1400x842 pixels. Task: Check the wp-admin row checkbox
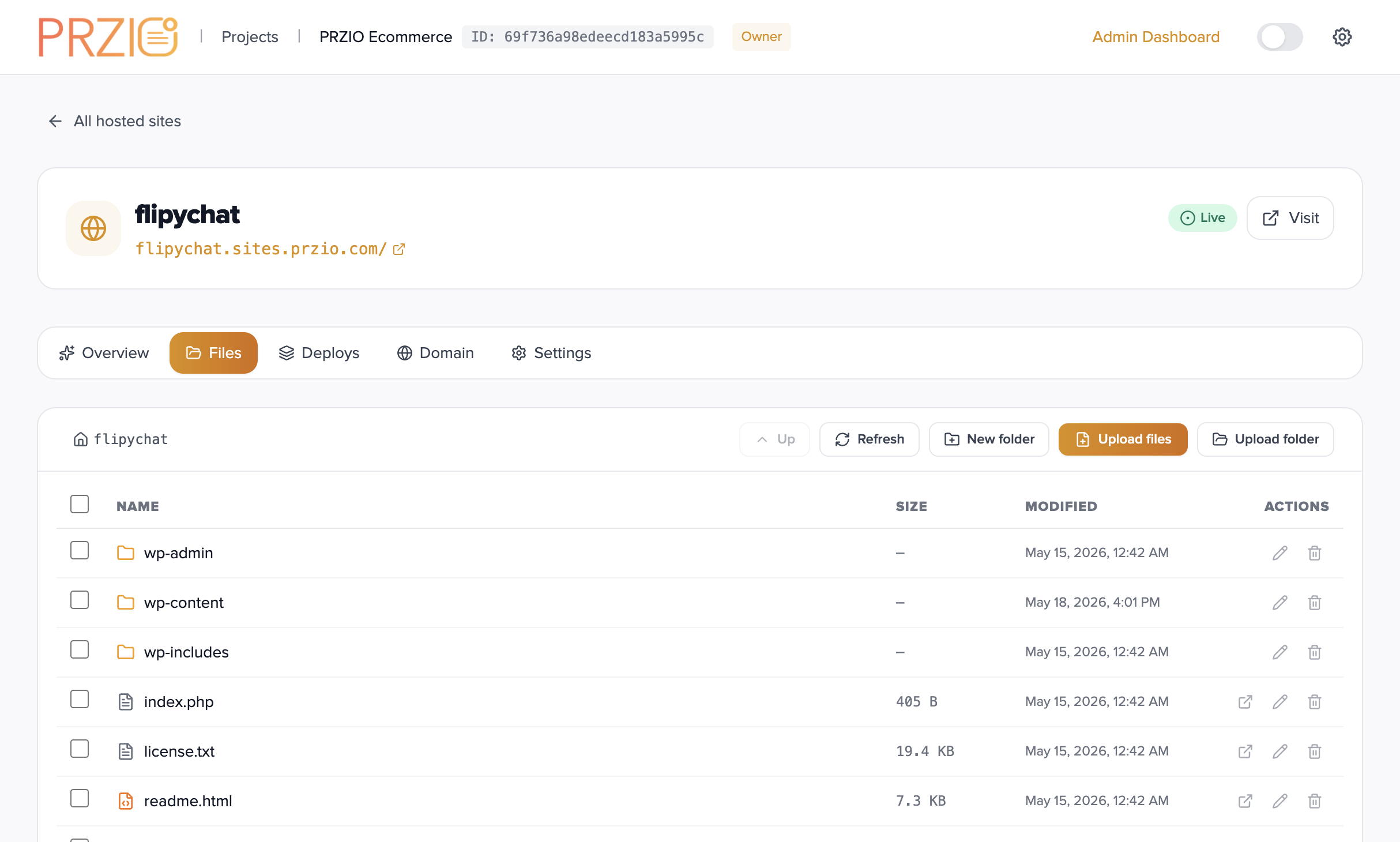click(80, 550)
